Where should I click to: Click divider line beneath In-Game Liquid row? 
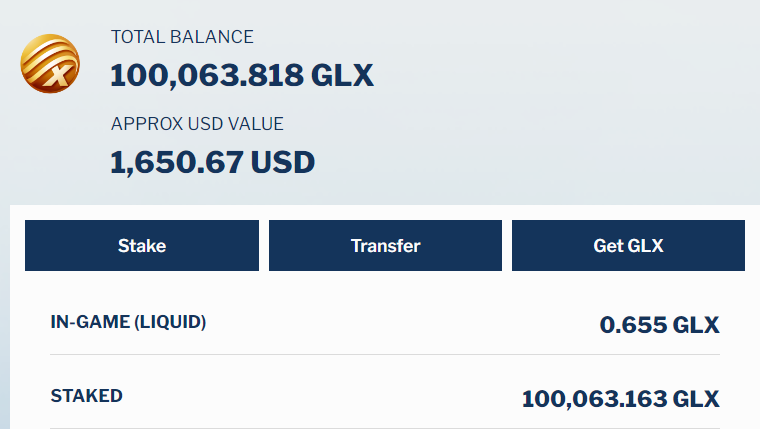pos(385,354)
